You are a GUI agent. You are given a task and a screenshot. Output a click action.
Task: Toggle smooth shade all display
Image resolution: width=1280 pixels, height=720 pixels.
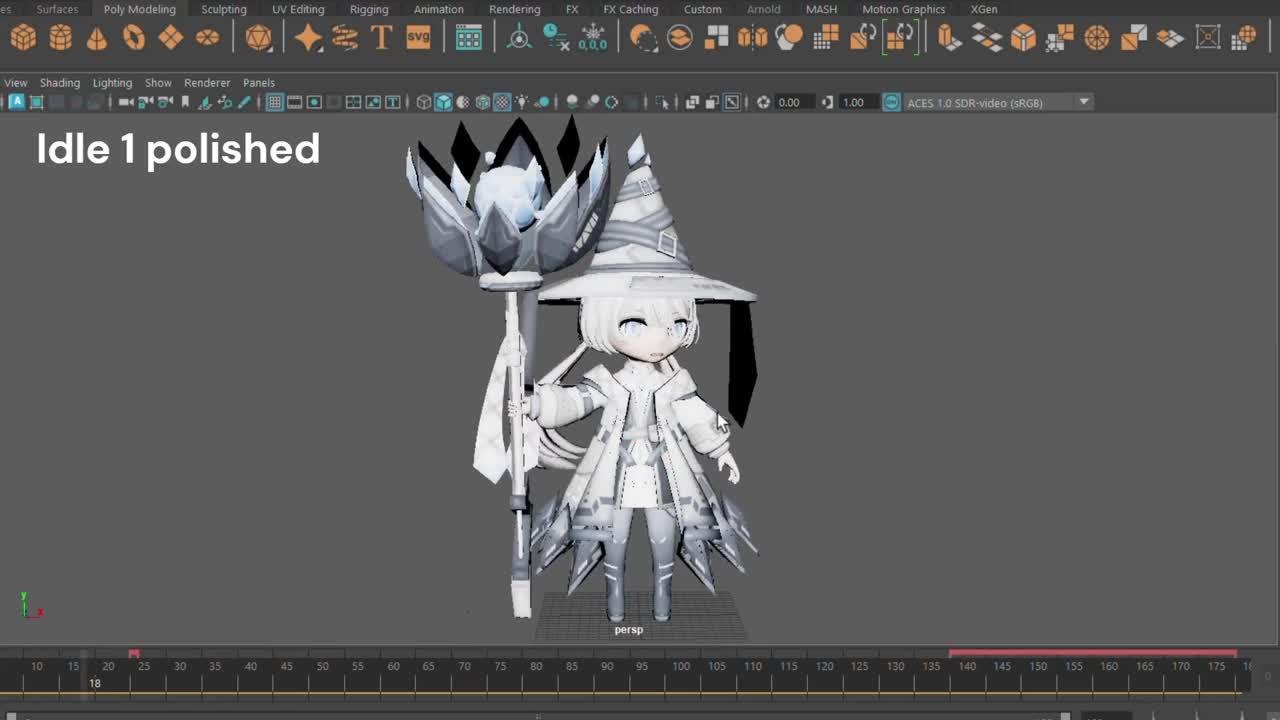443,102
